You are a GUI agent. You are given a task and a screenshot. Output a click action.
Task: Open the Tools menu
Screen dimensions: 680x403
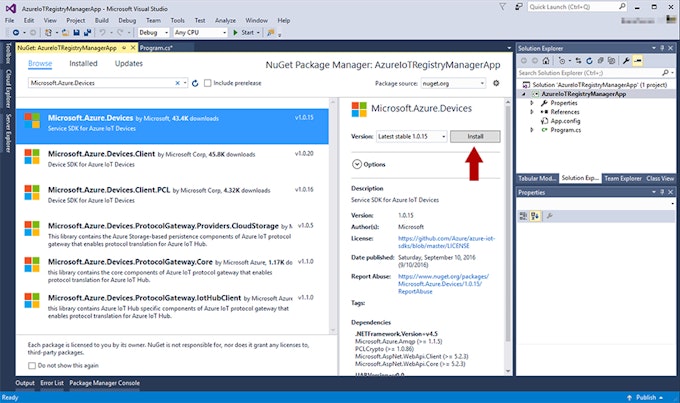[x=177, y=20]
